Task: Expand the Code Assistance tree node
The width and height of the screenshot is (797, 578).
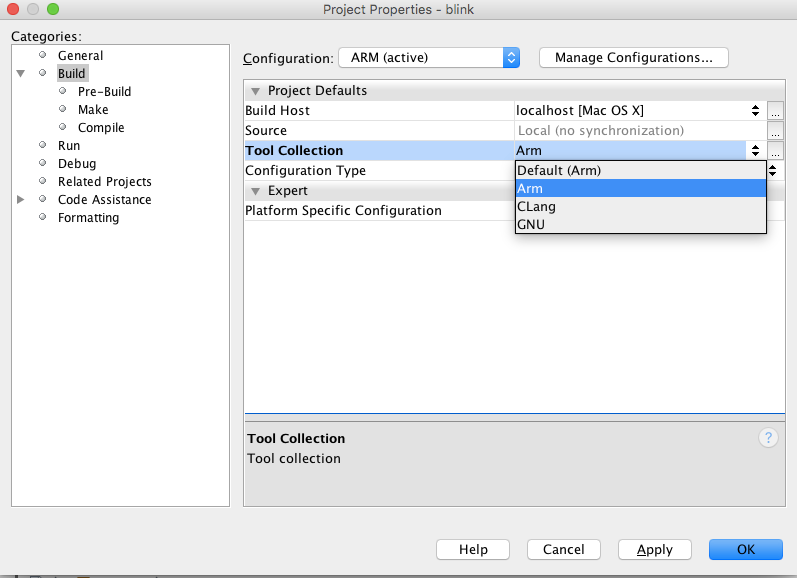Action: click(21, 199)
